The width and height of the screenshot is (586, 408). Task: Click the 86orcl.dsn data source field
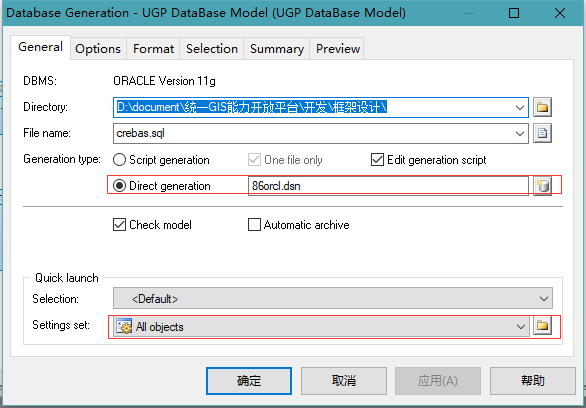388,186
